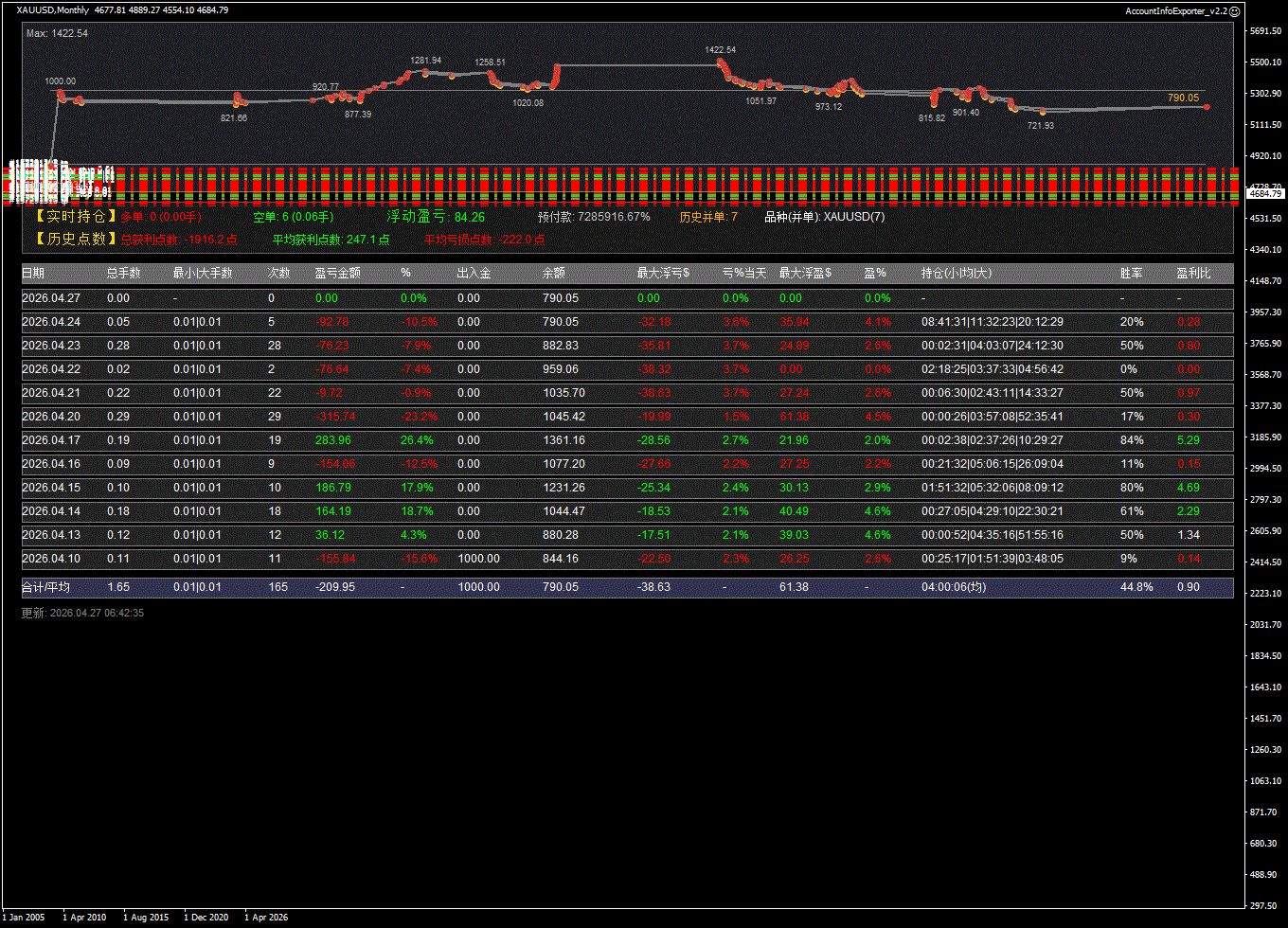This screenshot has width=1288, height=928.
Task: Click the AccountInfoExporter_v2.2 label
Action: tap(1176, 10)
